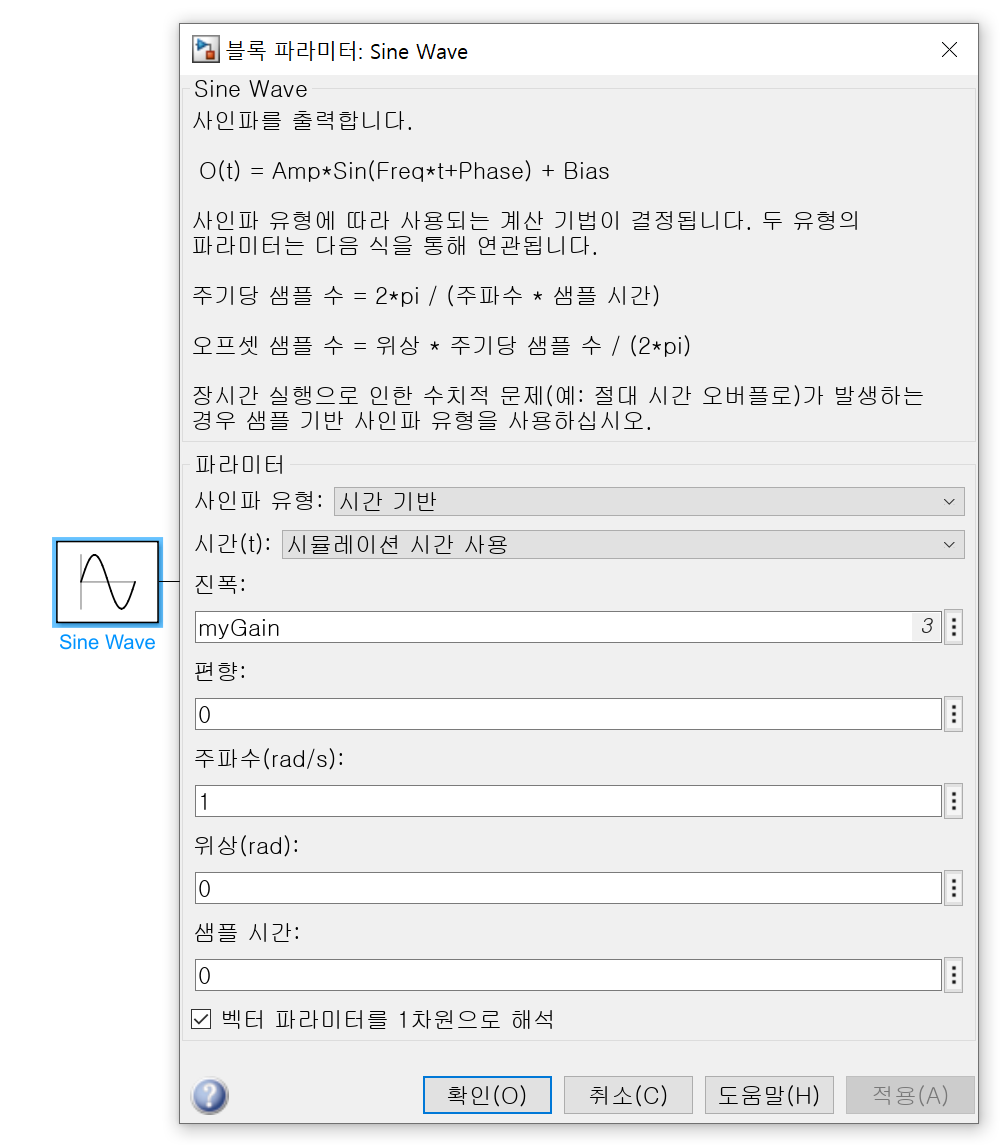1007x1145 pixels.
Task: Open the action icon next to 위상(rad)
Action: click(953, 888)
